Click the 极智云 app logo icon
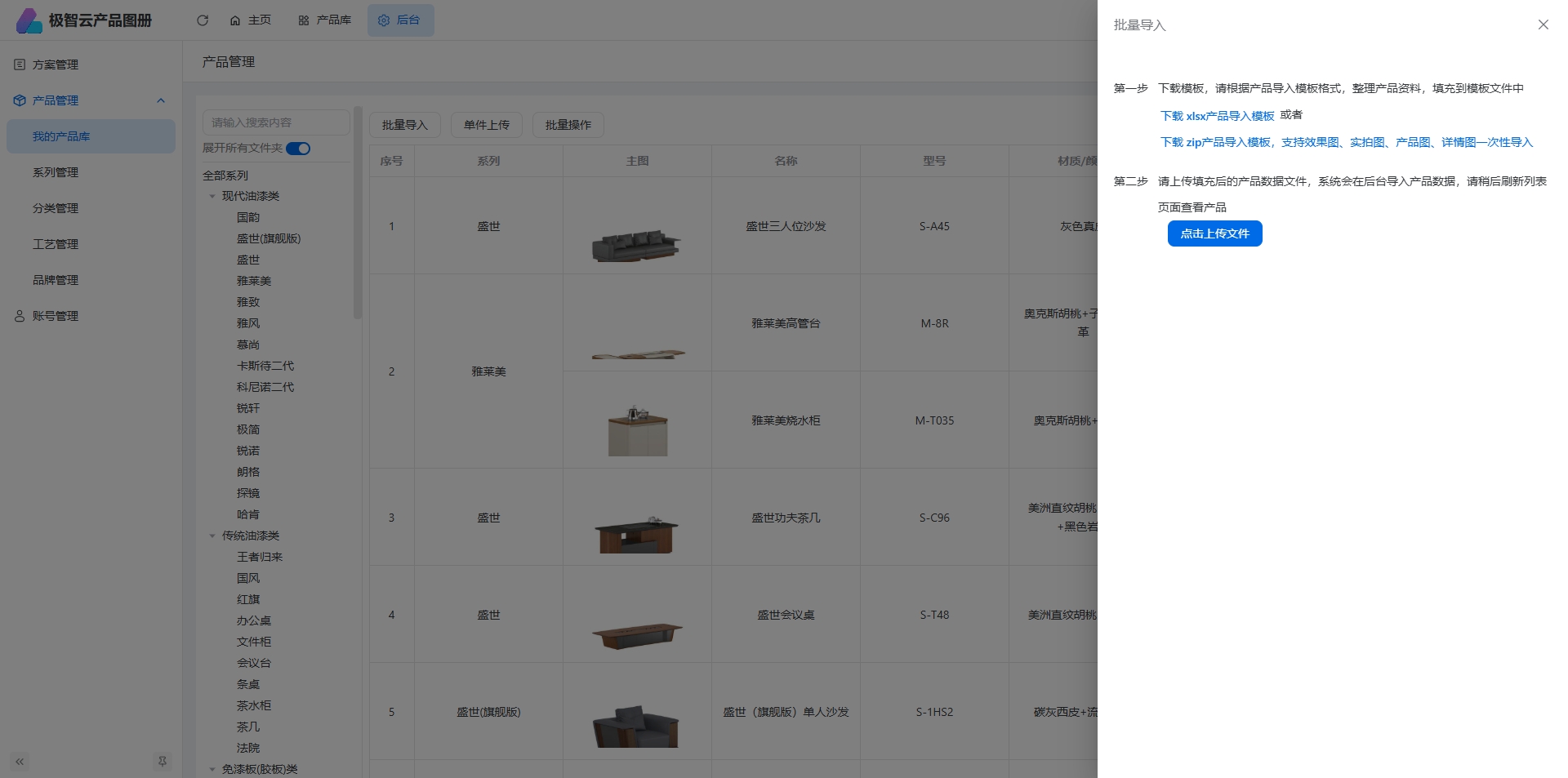1568x778 pixels. pos(29,20)
